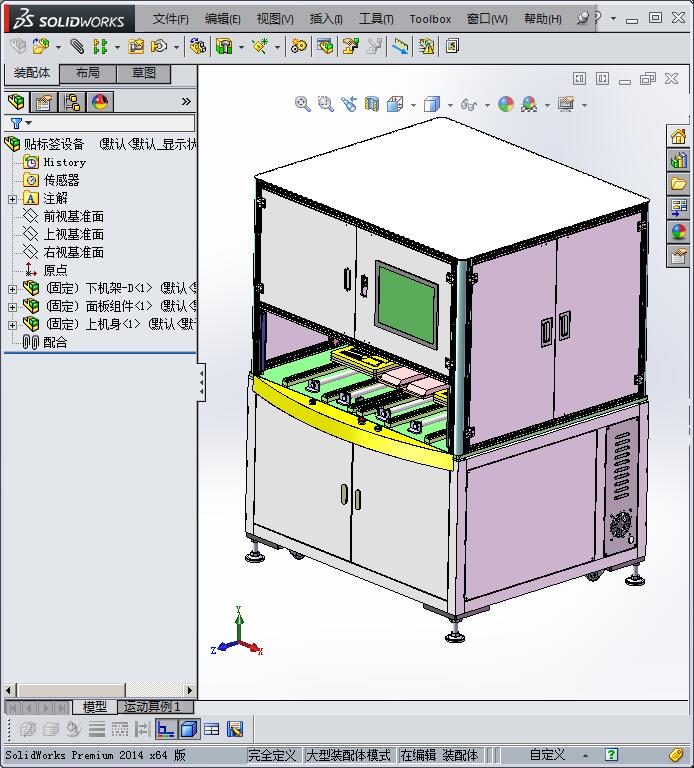
Task: Click Zoom to Fit in viewport toolbar
Action: [x=303, y=104]
